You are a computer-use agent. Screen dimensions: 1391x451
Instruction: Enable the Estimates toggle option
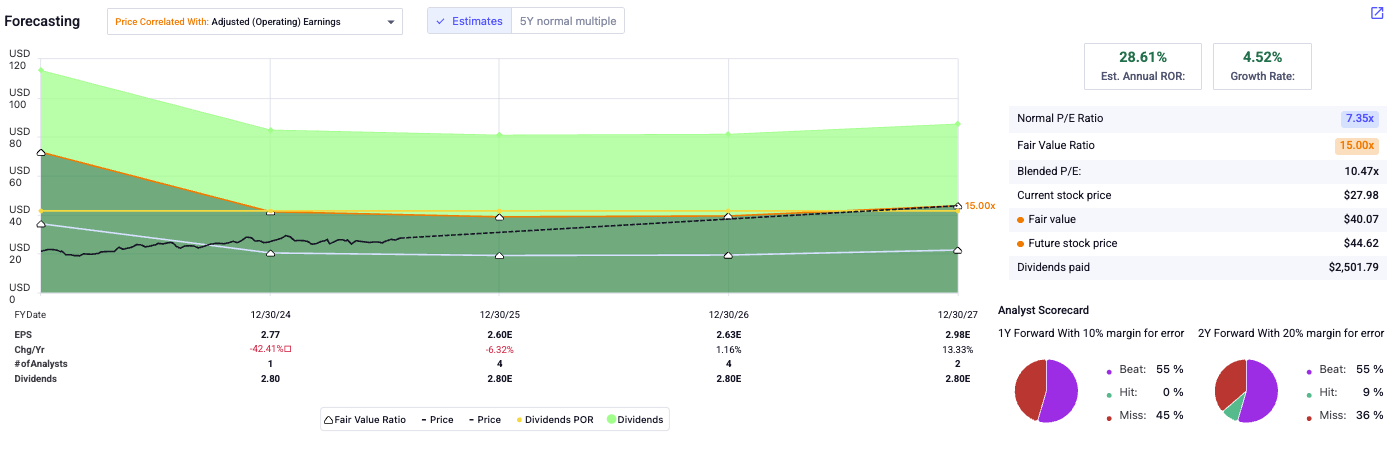pyautogui.click(x=469, y=21)
